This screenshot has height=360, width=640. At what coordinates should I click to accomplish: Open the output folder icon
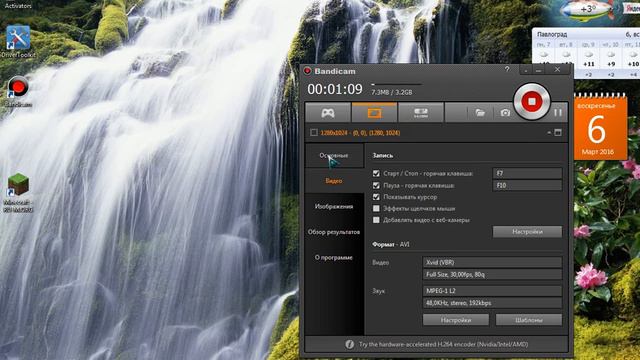(x=480, y=113)
